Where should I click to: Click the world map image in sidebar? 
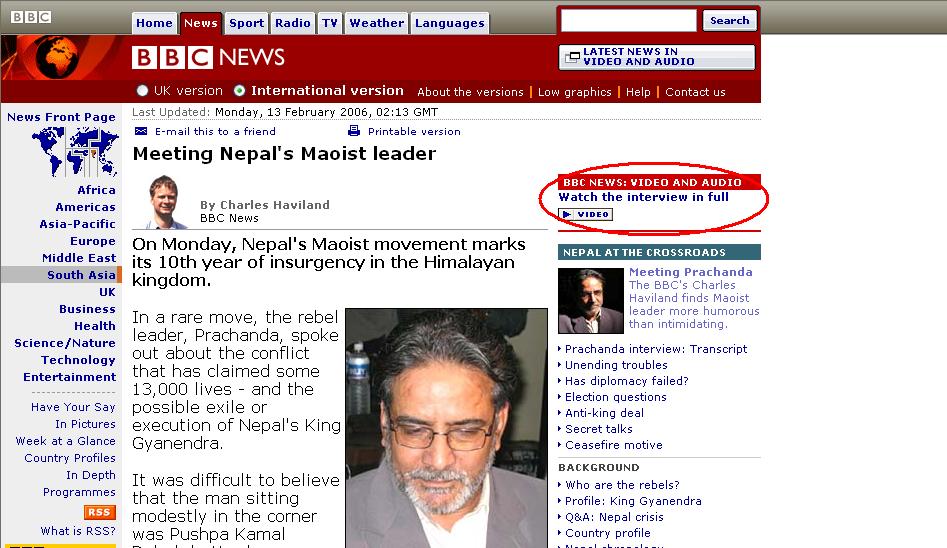pos(75,152)
